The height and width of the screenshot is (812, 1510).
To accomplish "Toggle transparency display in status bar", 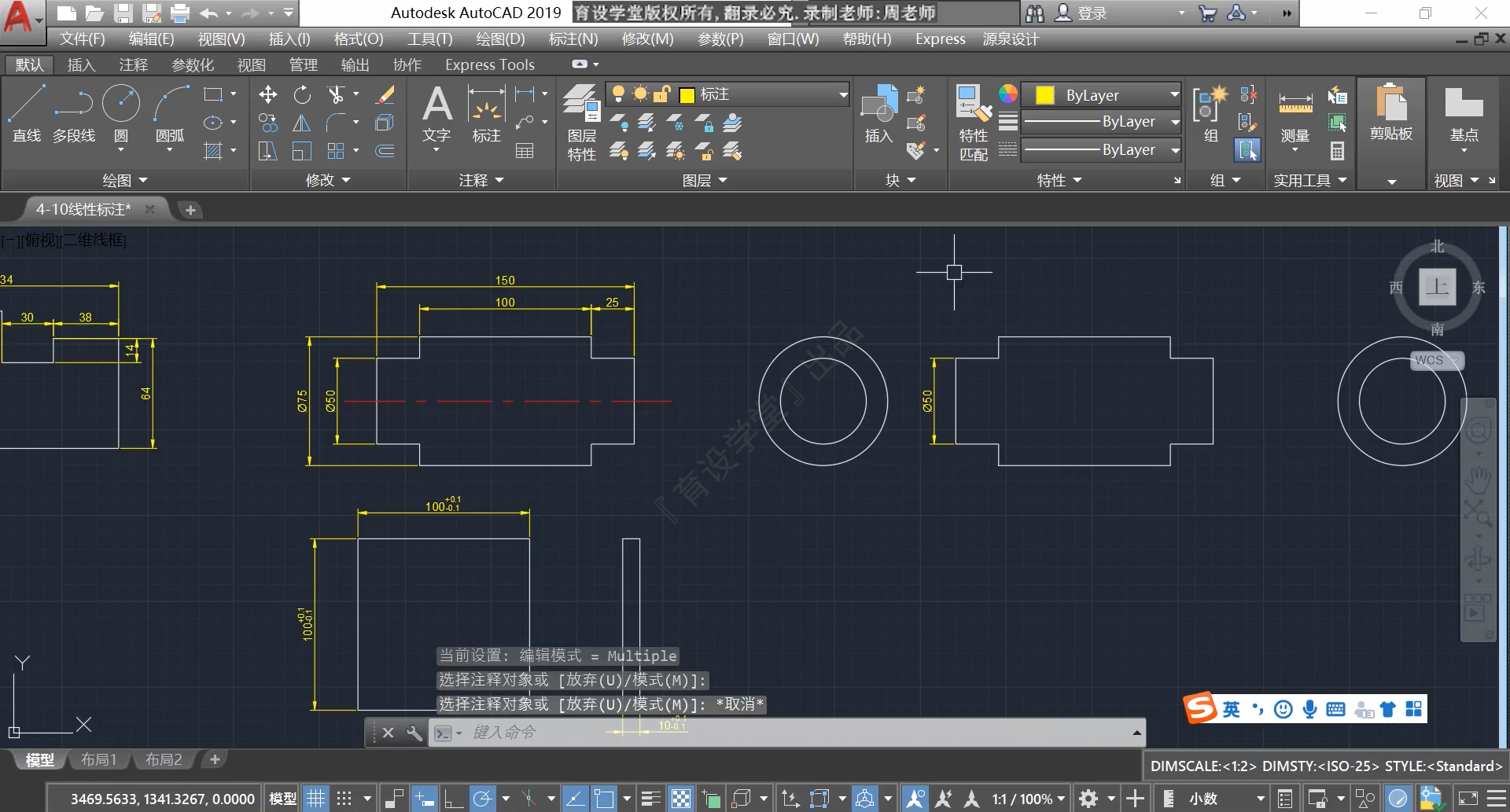I will coord(681,799).
